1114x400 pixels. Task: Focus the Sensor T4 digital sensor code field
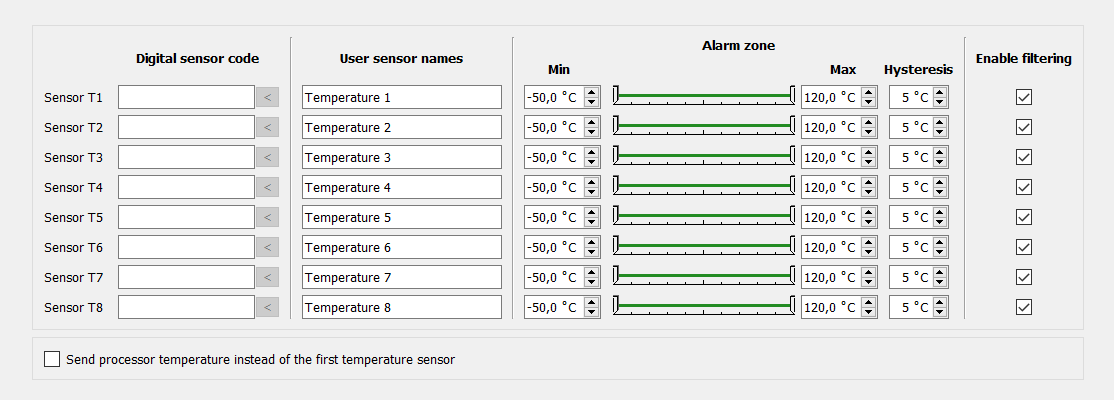(x=186, y=187)
